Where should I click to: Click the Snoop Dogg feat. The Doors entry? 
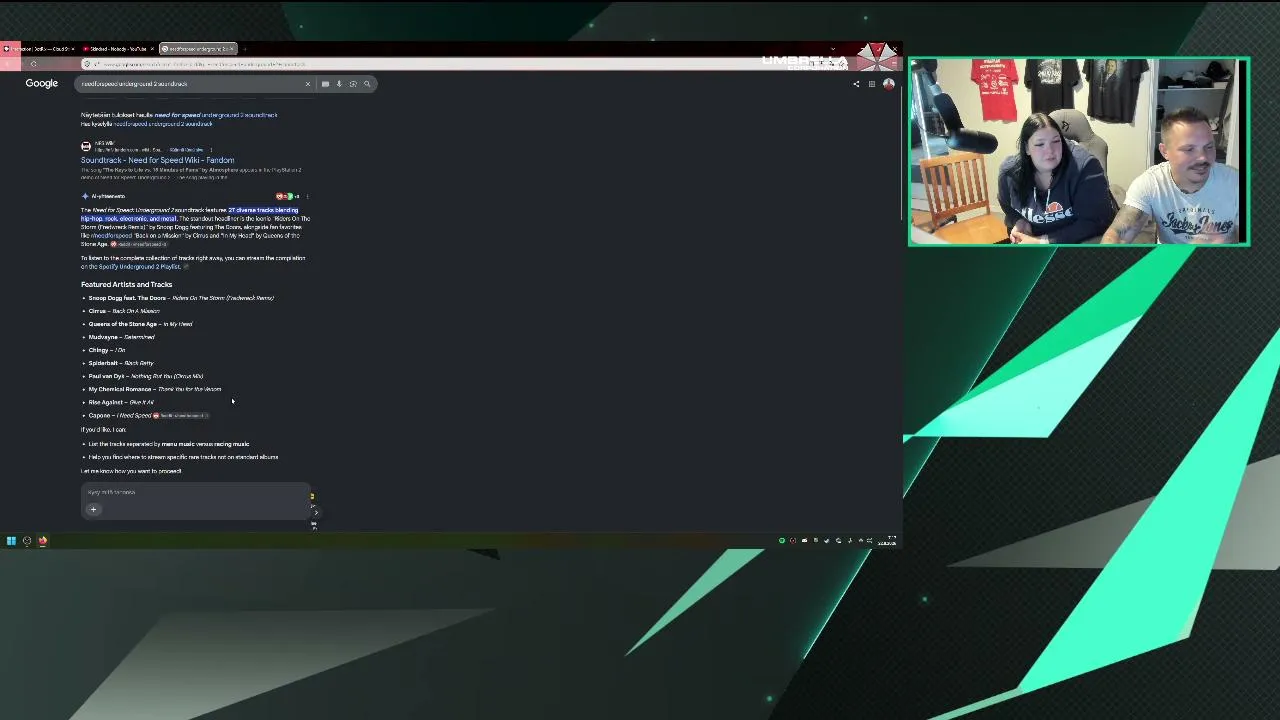(181, 298)
